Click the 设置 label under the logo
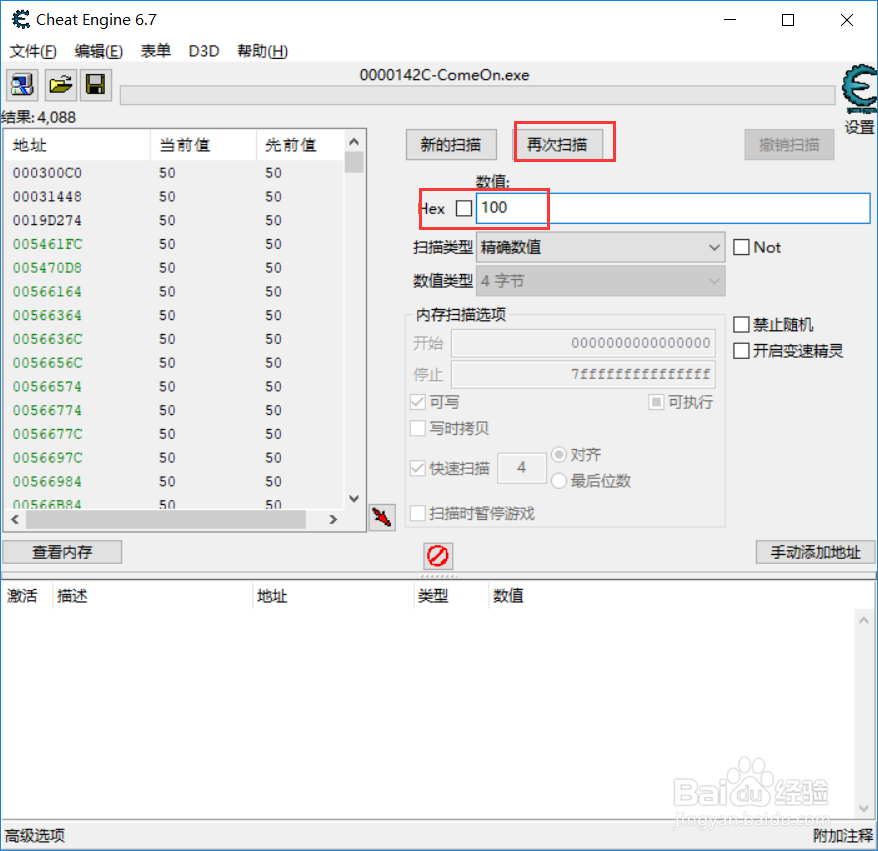Screen dimensions: 878x851 coord(860,127)
